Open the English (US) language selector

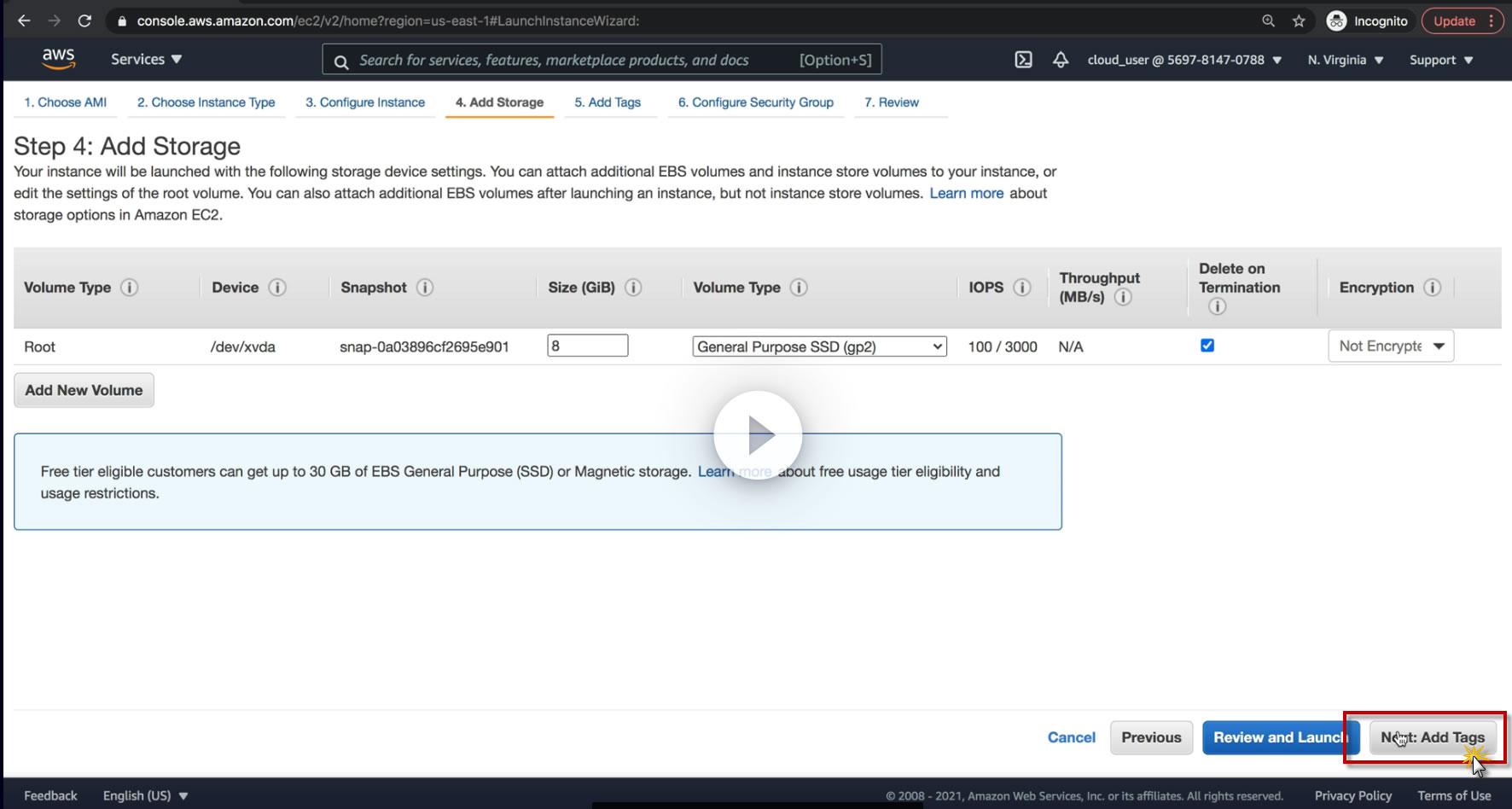tap(145, 795)
